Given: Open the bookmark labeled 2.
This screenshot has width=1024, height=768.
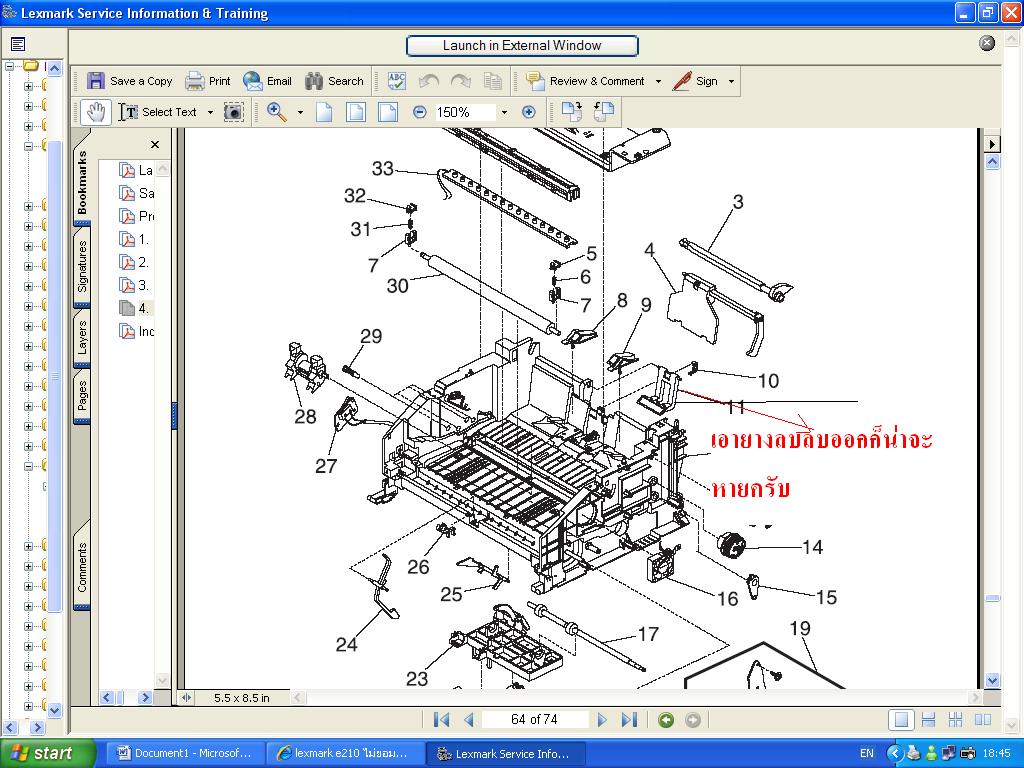Looking at the screenshot, I should pyautogui.click(x=135, y=262).
